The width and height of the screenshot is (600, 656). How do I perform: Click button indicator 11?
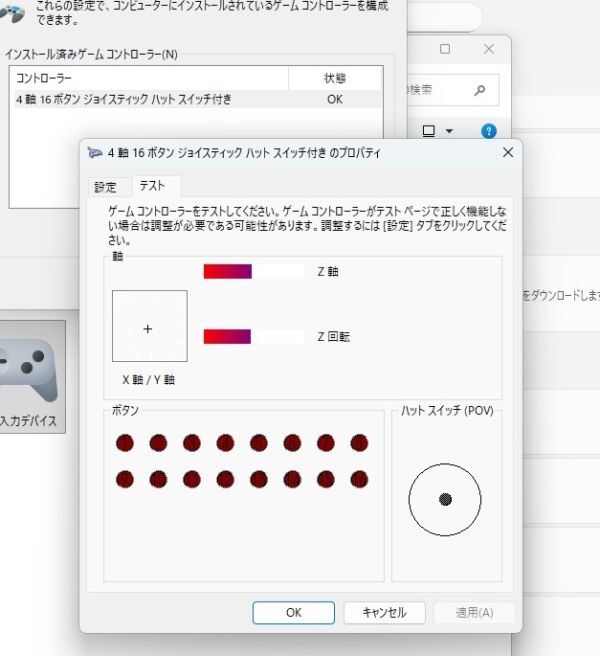[192, 479]
